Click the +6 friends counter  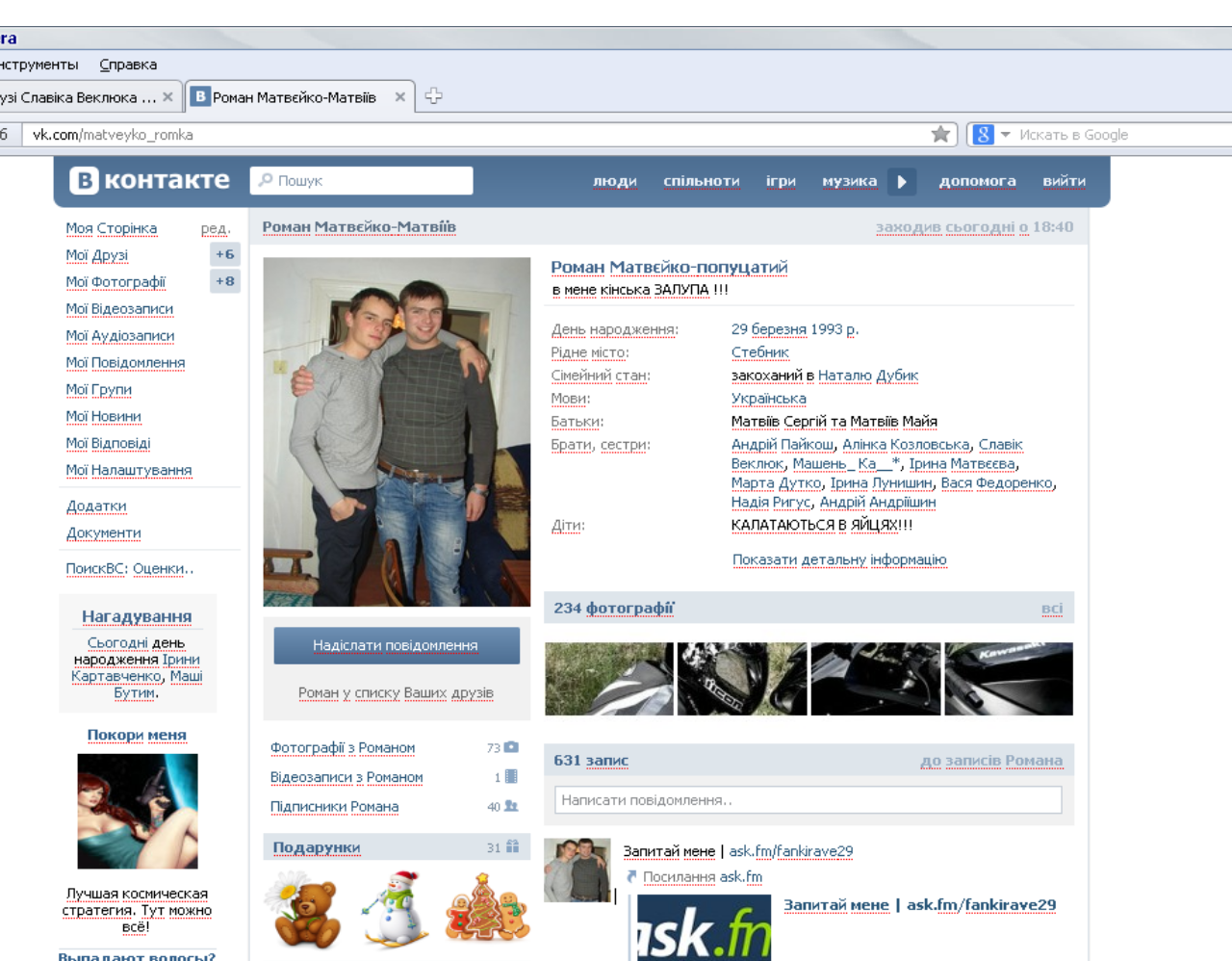click(x=225, y=254)
